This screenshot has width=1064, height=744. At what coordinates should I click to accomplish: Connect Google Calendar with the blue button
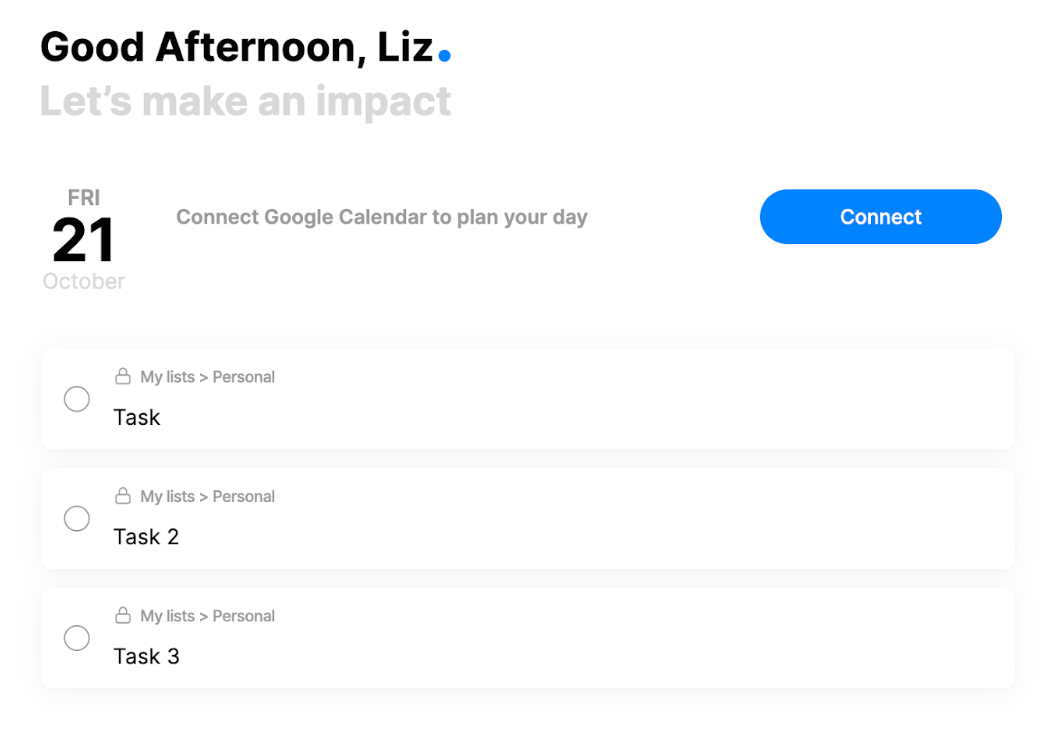pyautogui.click(x=880, y=217)
